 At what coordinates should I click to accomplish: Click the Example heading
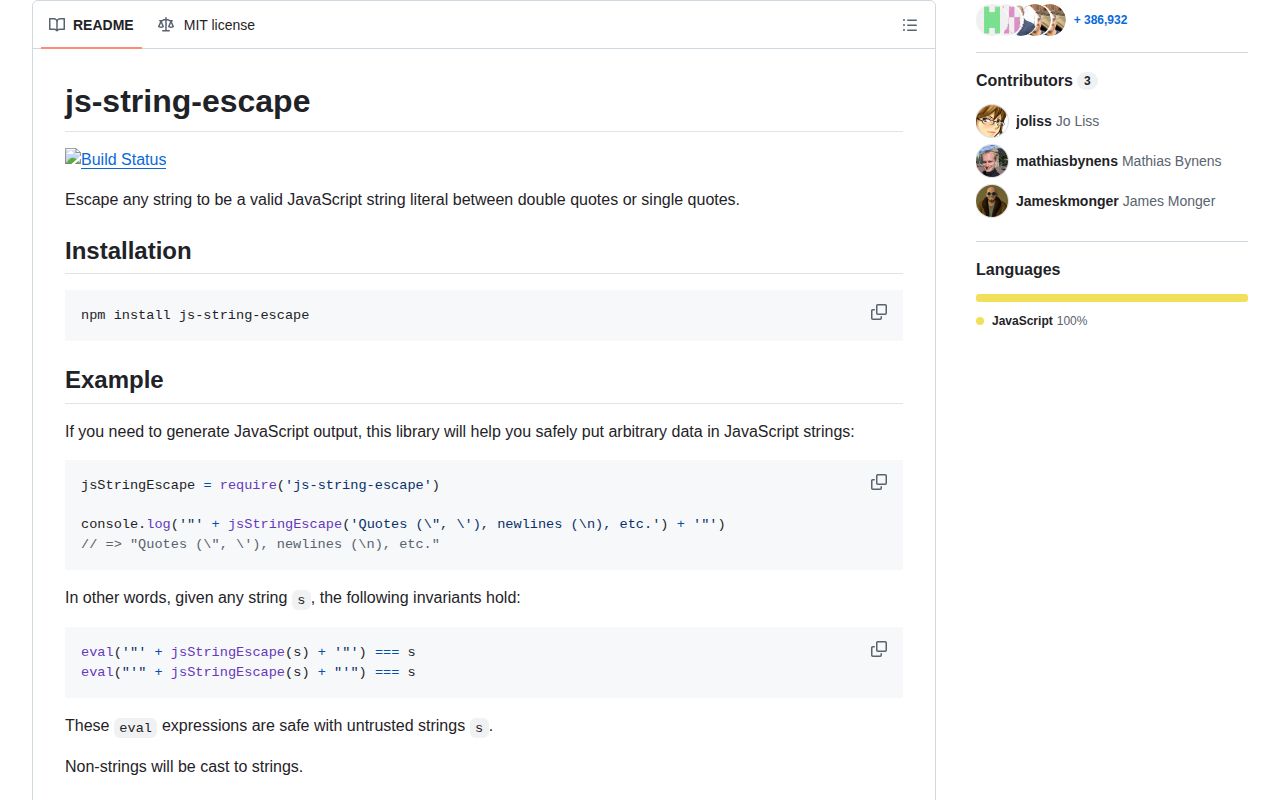(114, 380)
